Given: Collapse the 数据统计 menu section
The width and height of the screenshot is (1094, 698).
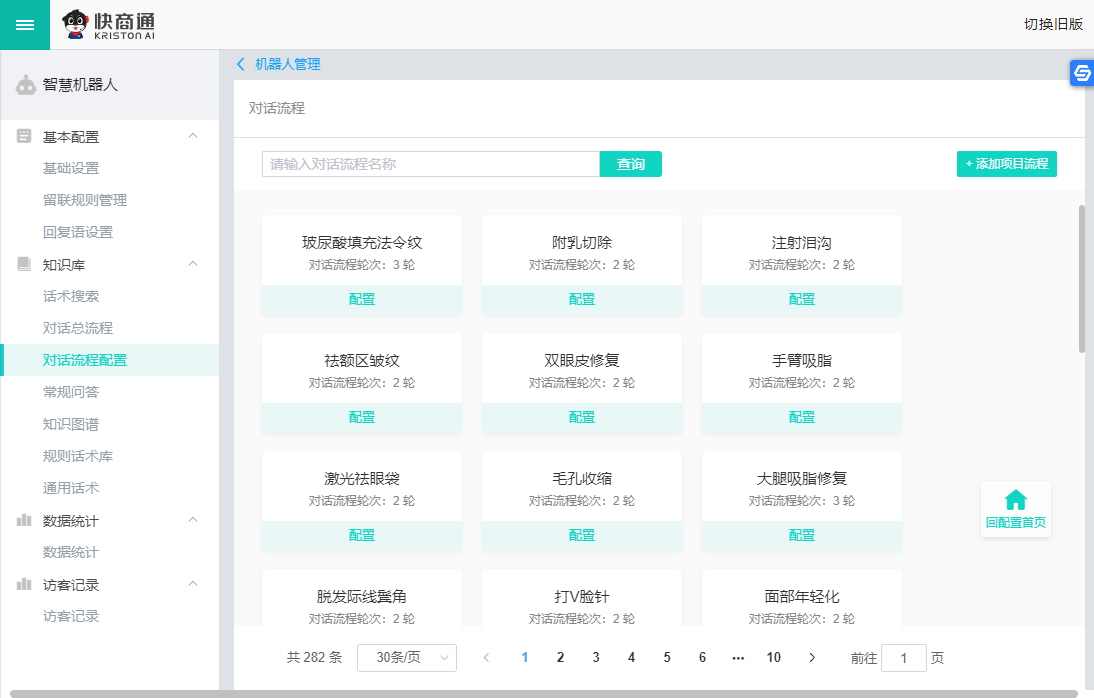Looking at the screenshot, I should click(x=193, y=520).
